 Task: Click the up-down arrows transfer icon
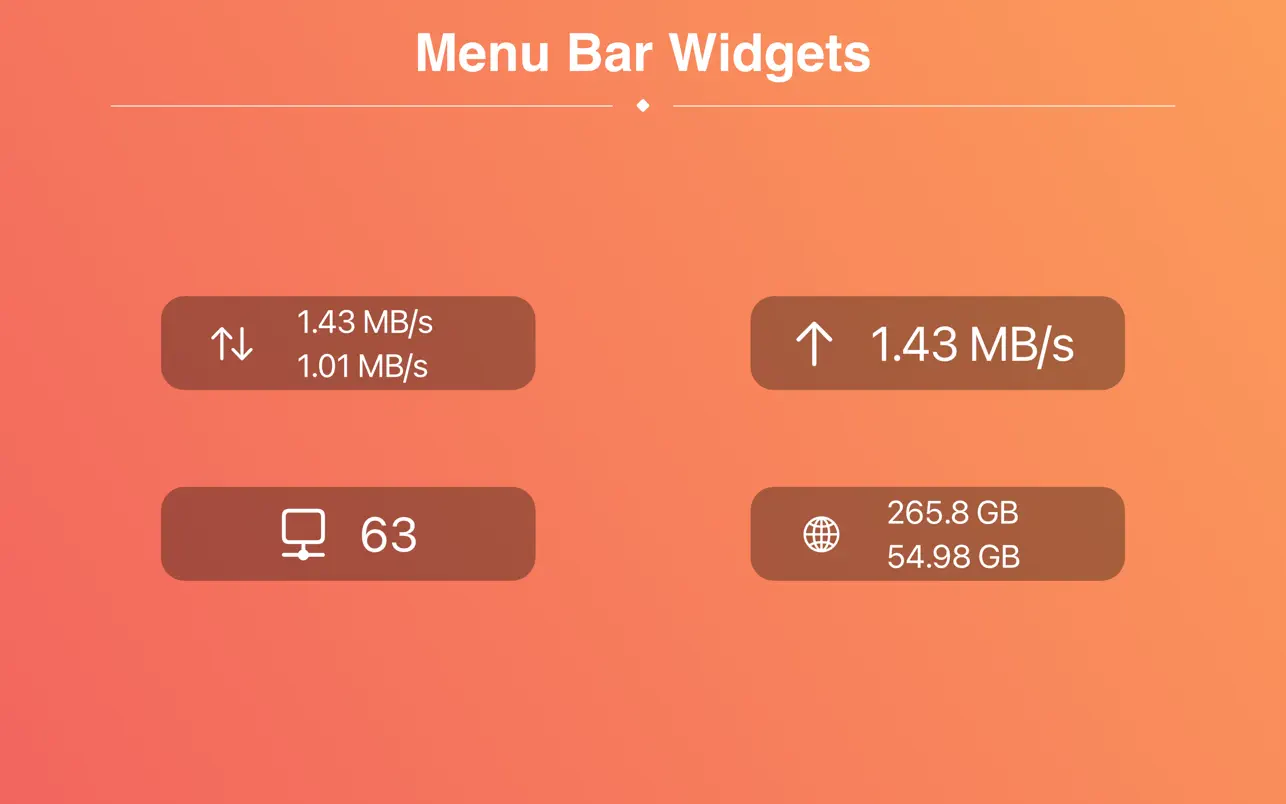(232, 344)
